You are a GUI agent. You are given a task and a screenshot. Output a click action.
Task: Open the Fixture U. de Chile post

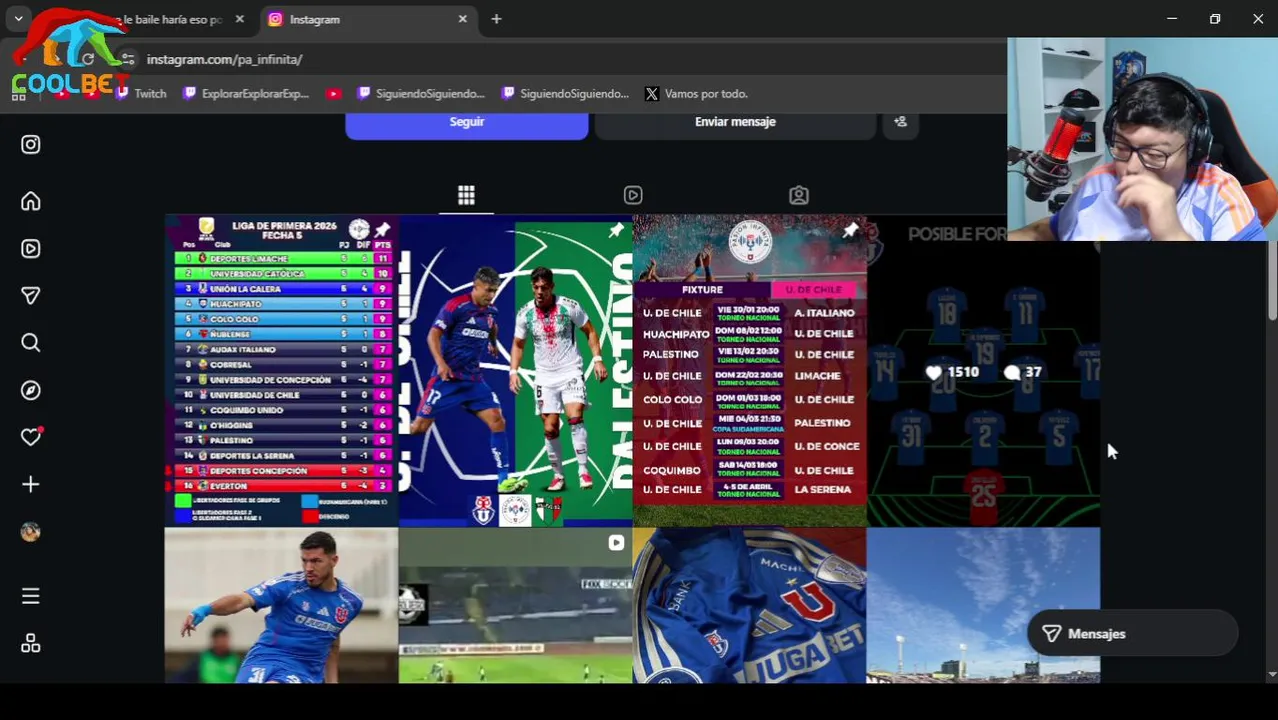pos(749,371)
